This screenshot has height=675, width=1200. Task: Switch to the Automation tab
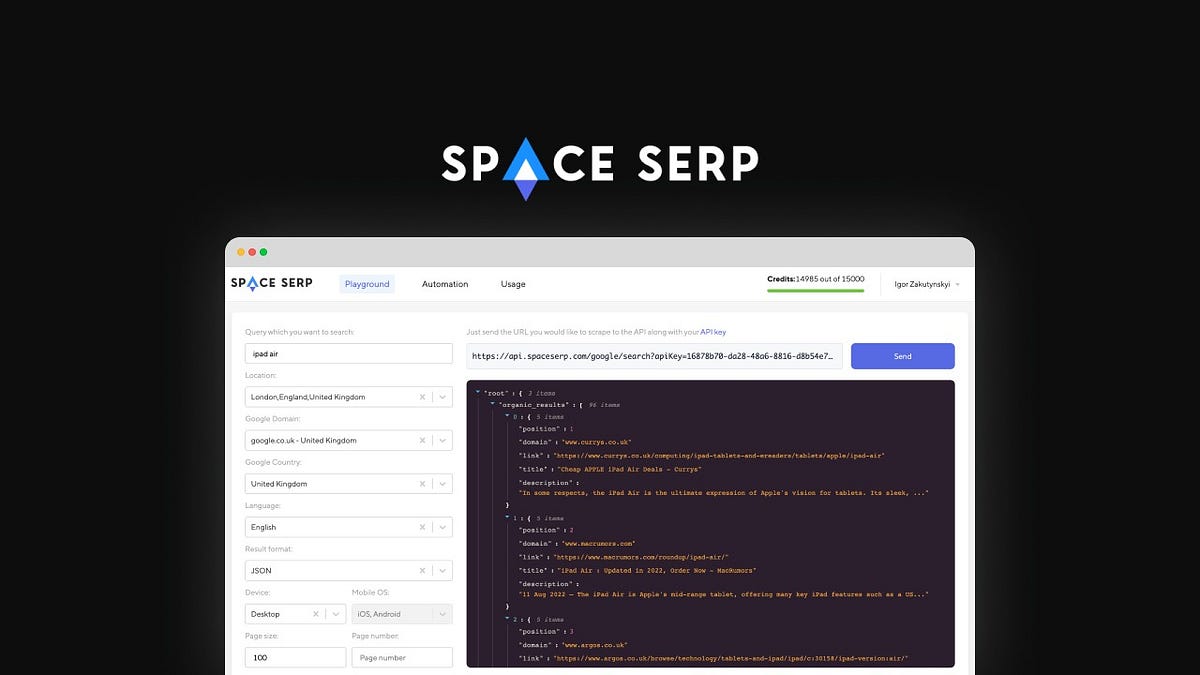click(444, 284)
